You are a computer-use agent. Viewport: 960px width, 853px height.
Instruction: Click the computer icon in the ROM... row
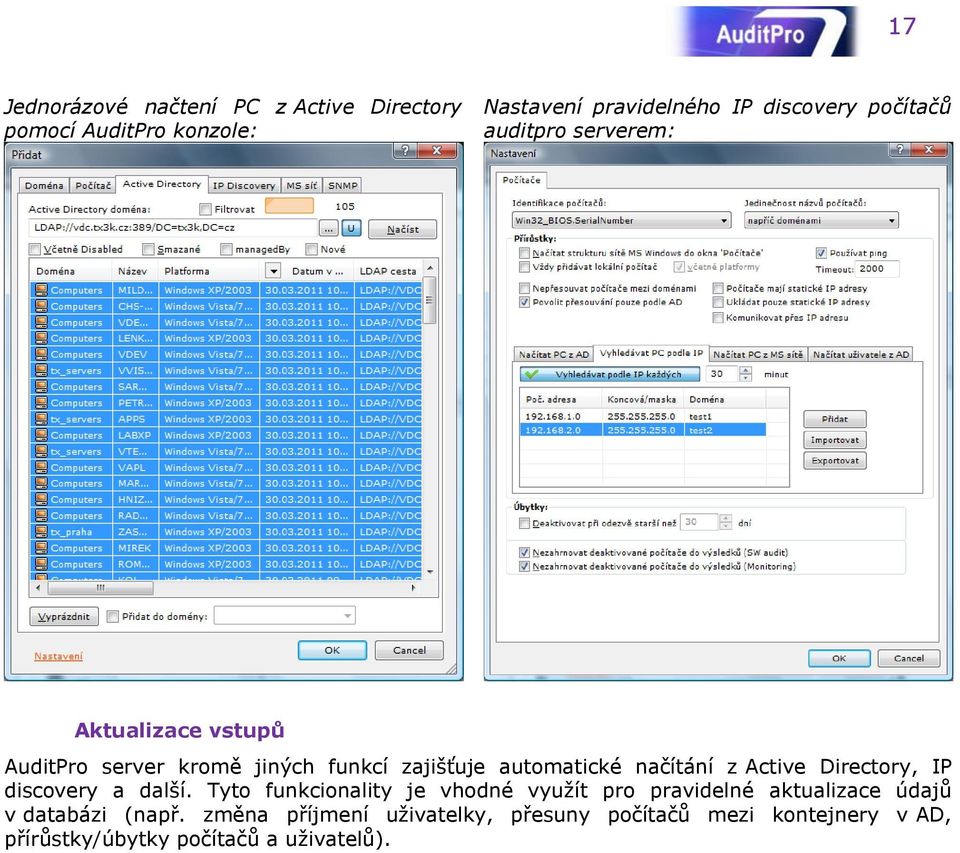click(41, 564)
